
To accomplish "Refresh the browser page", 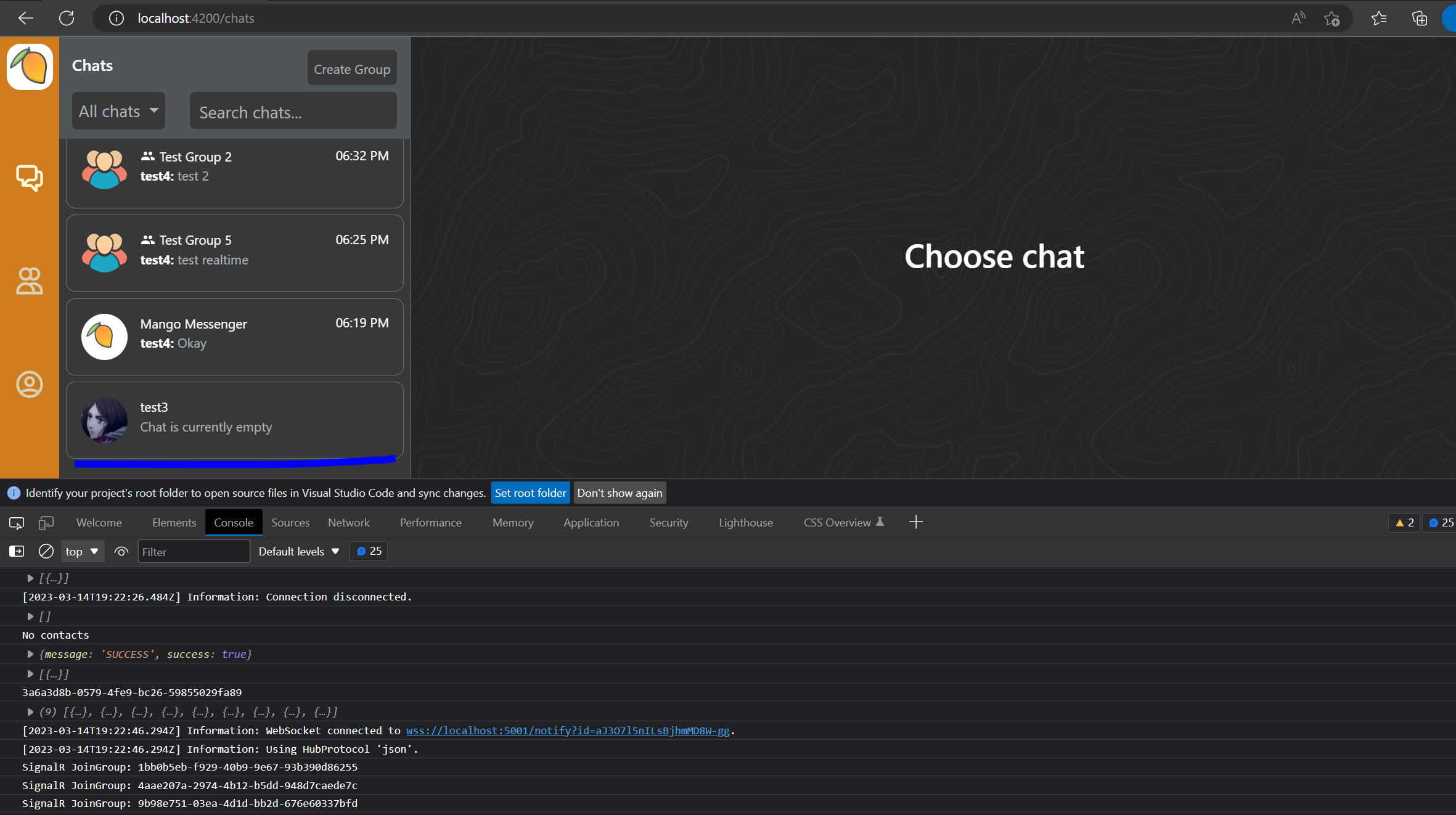I will click(67, 18).
